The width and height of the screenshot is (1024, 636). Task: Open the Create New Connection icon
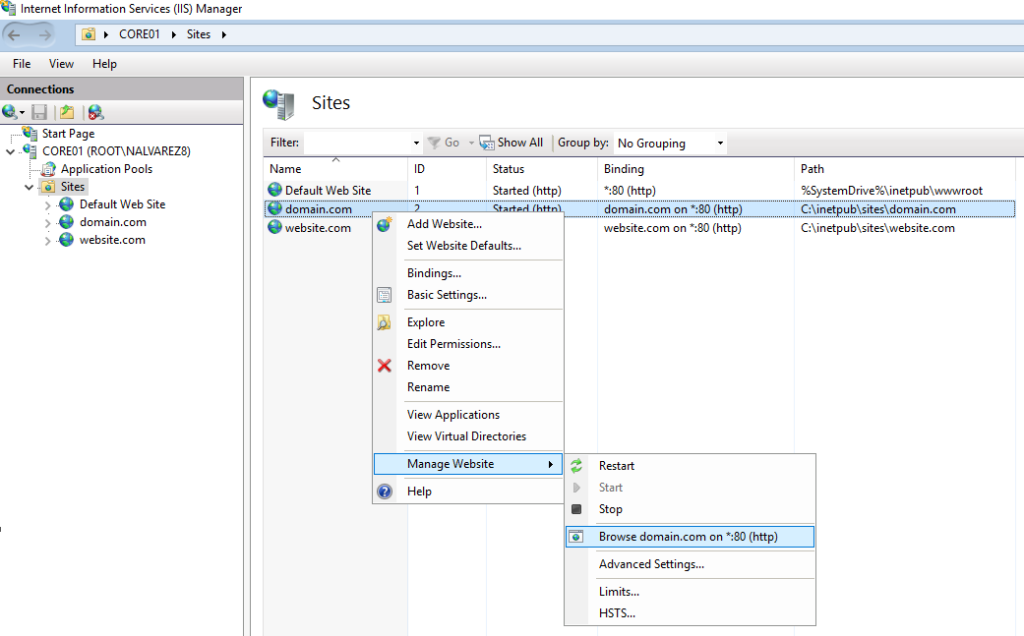pyautogui.click(x=9, y=112)
